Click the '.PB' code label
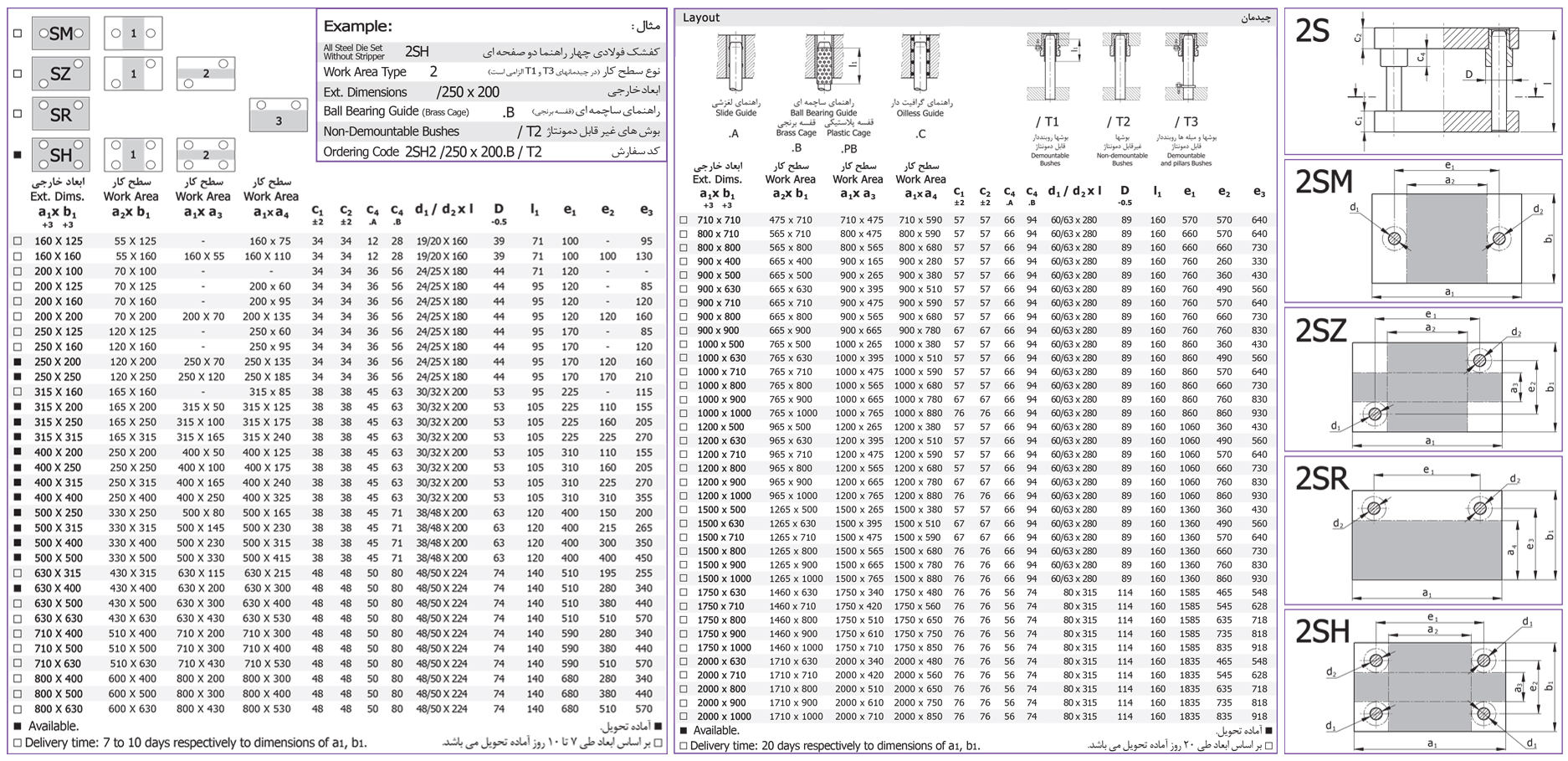Image resolution: width=1568 pixels, height=761 pixels. (x=848, y=149)
